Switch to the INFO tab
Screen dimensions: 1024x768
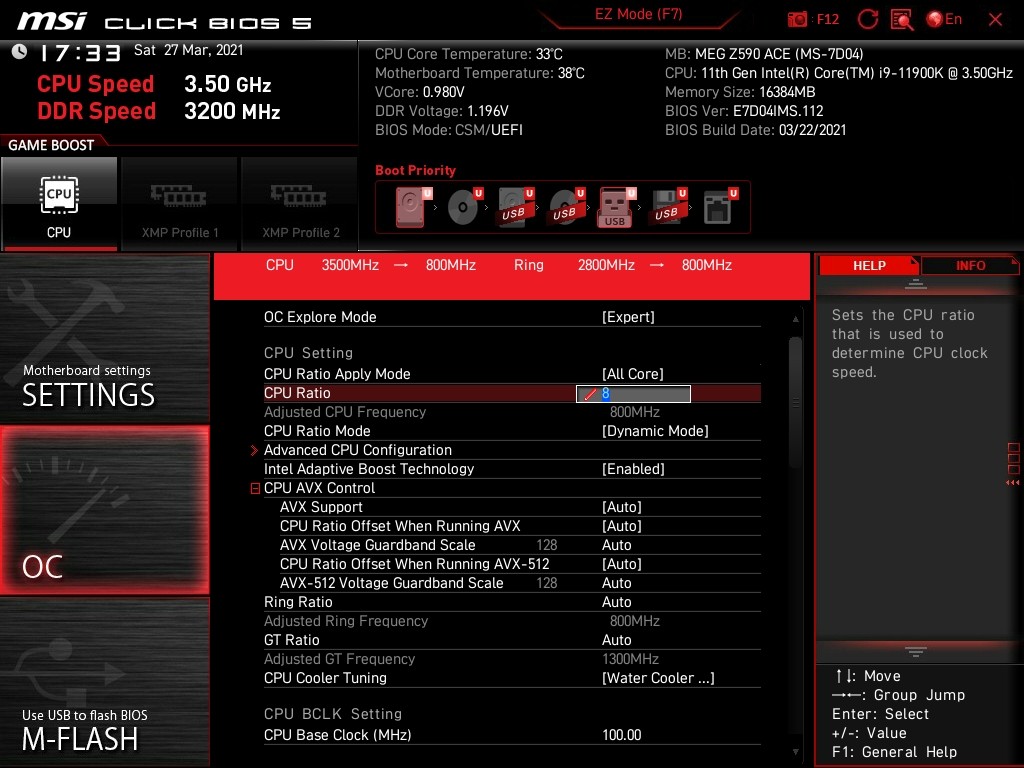click(x=969, y=265)
